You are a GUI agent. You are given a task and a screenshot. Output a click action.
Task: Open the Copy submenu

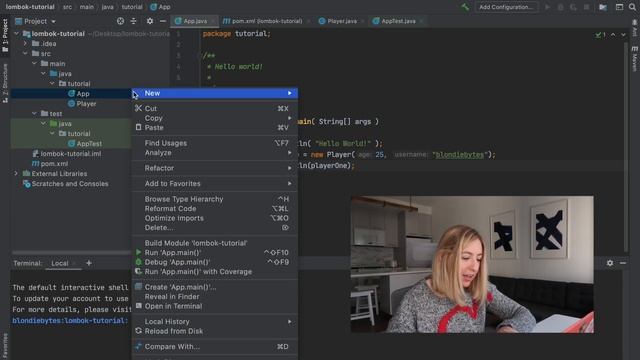click(215, 118)
